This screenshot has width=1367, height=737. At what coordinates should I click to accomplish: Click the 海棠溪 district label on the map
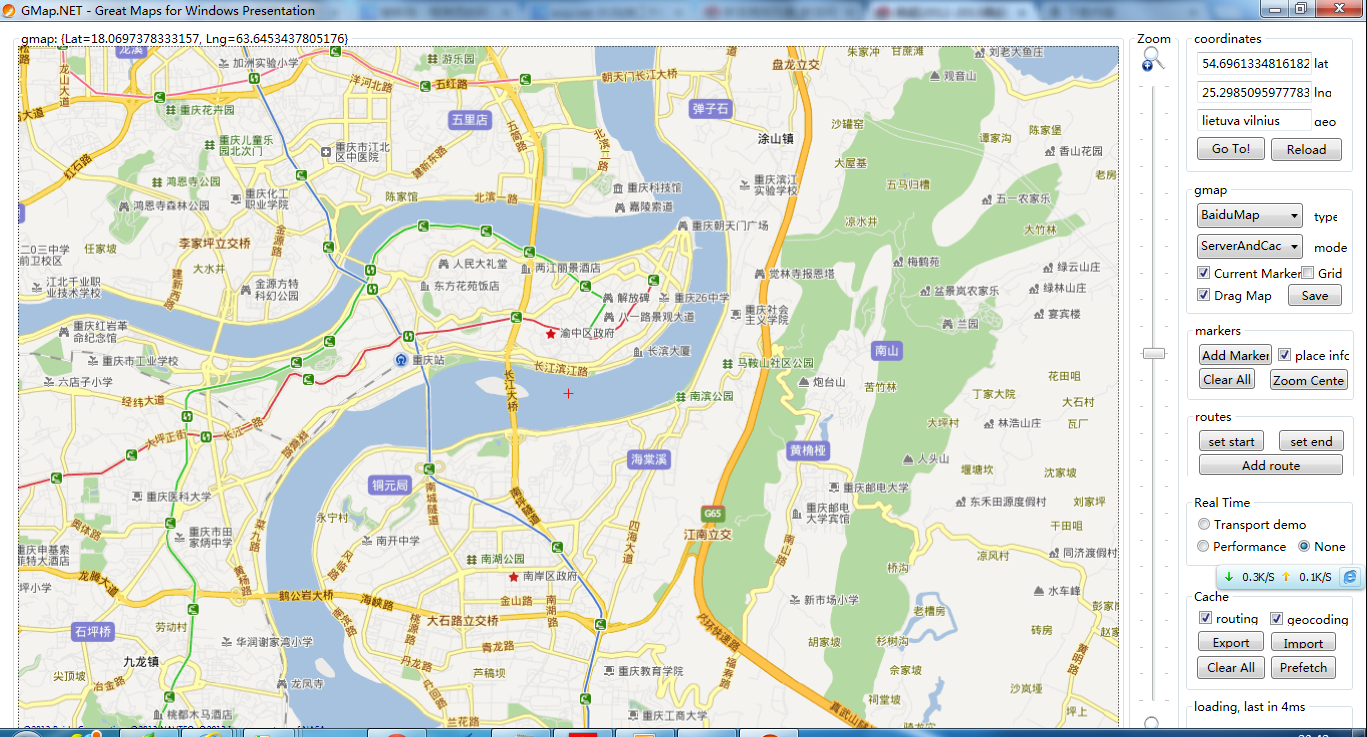(x=648, y=459)
